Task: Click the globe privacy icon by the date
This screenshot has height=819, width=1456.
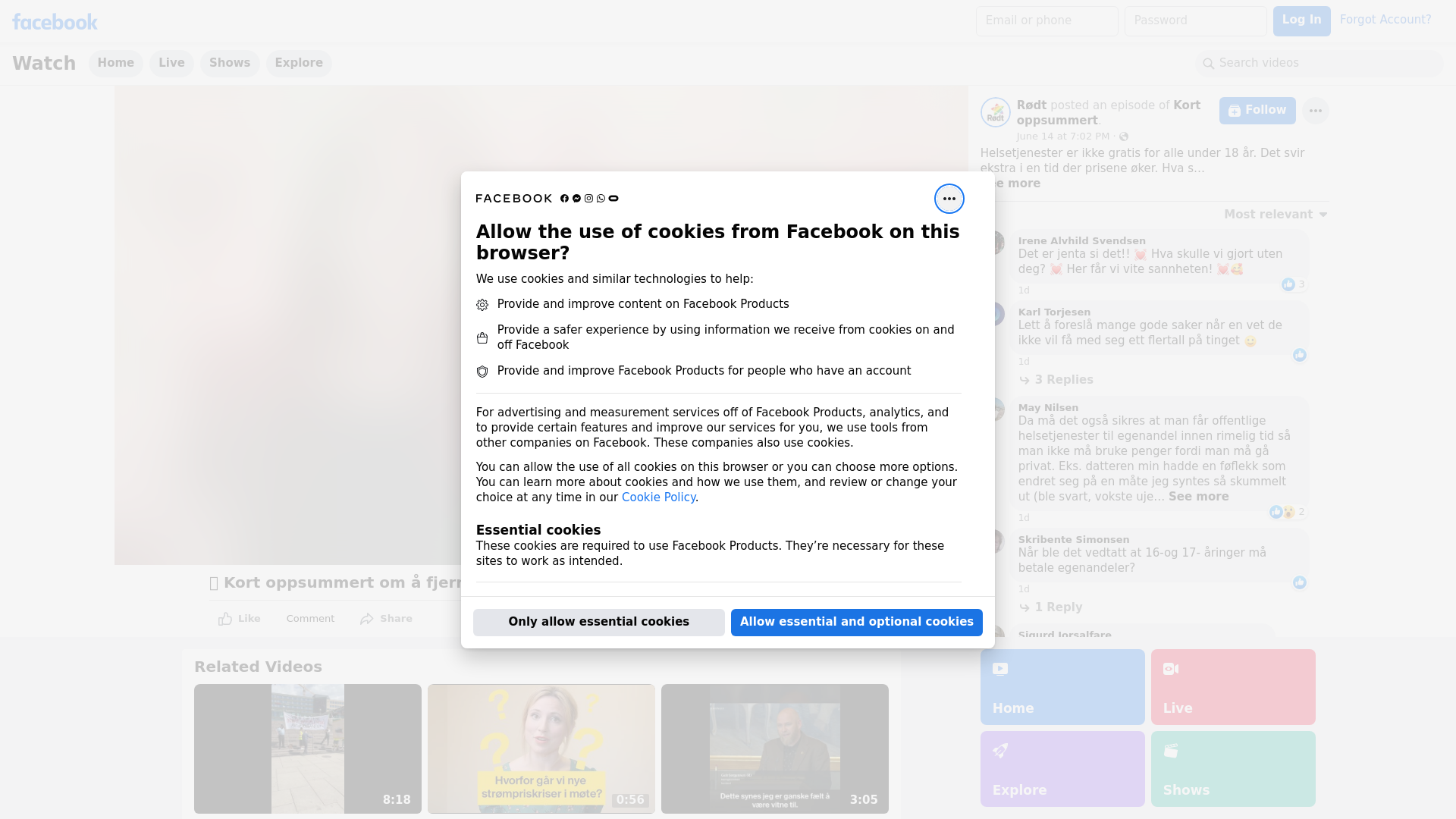Action: click(1124, 136)
